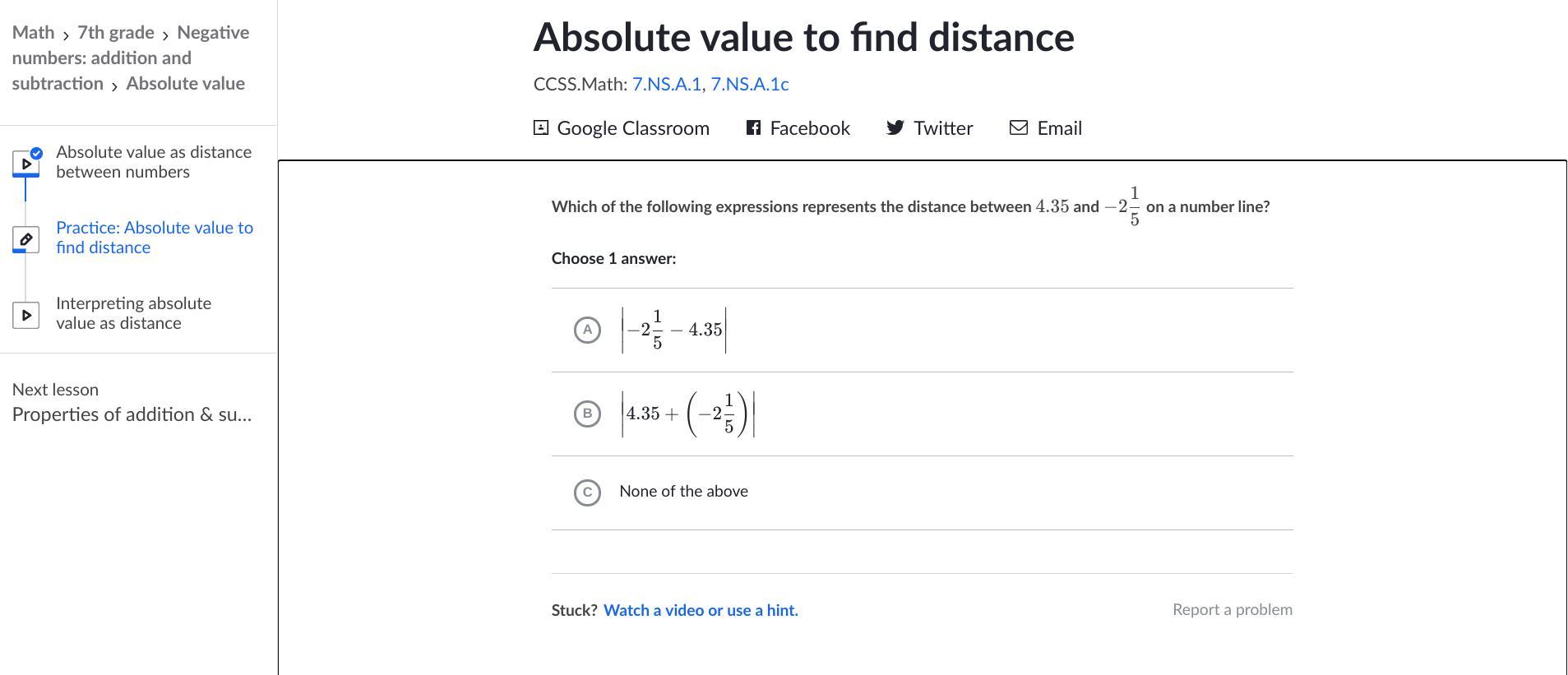Go to 7th grade breadcrumb
The image size is (1568, 675).
[x=116, y=33]
